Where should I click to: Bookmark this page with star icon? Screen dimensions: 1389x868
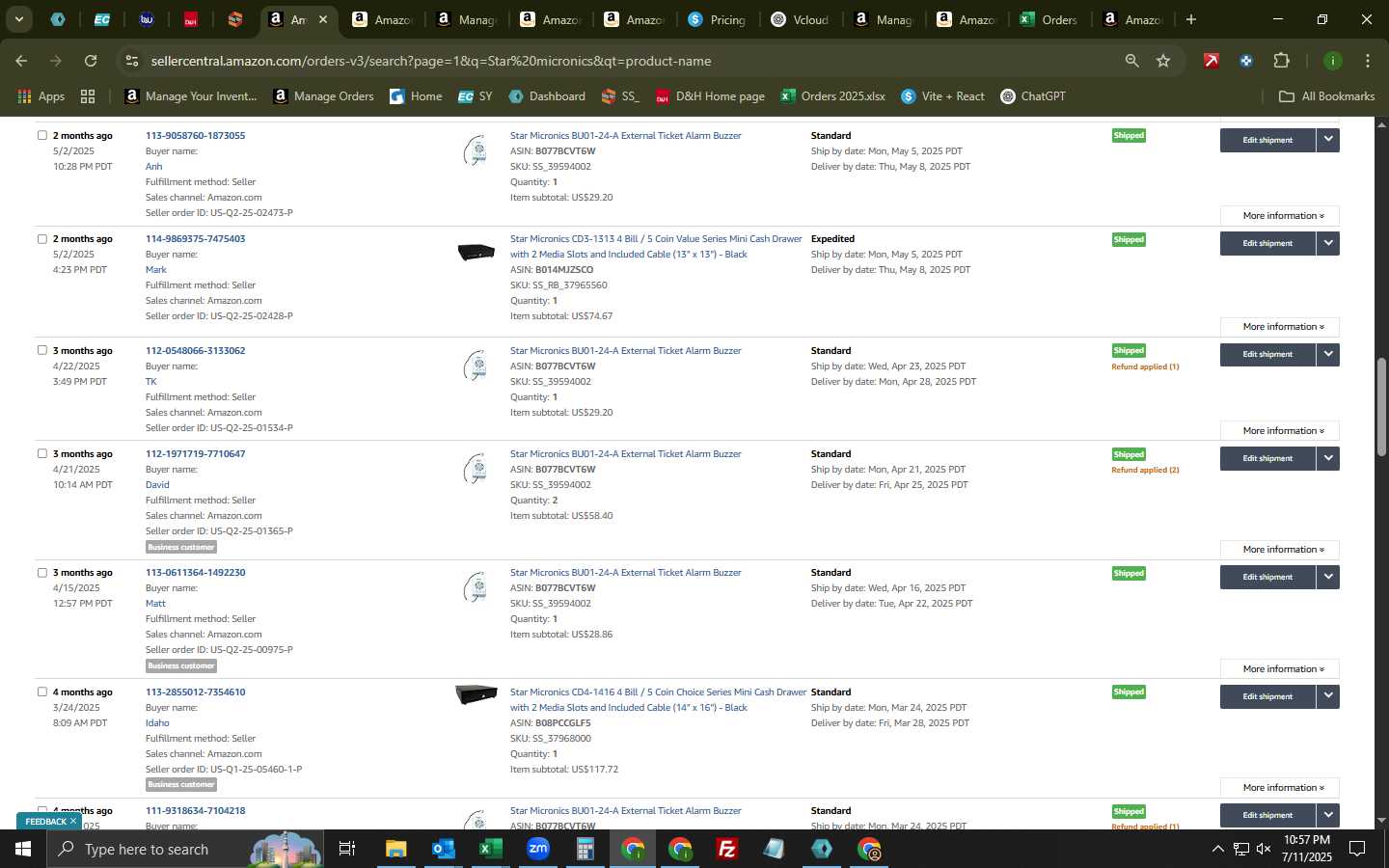[1163, 61]
